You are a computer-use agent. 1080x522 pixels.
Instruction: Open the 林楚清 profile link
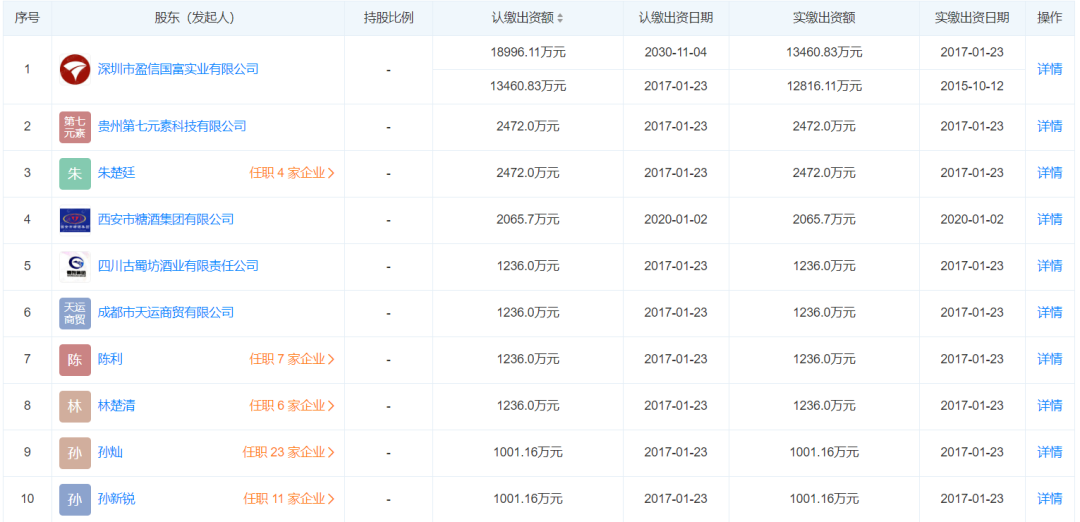(116, 405)
